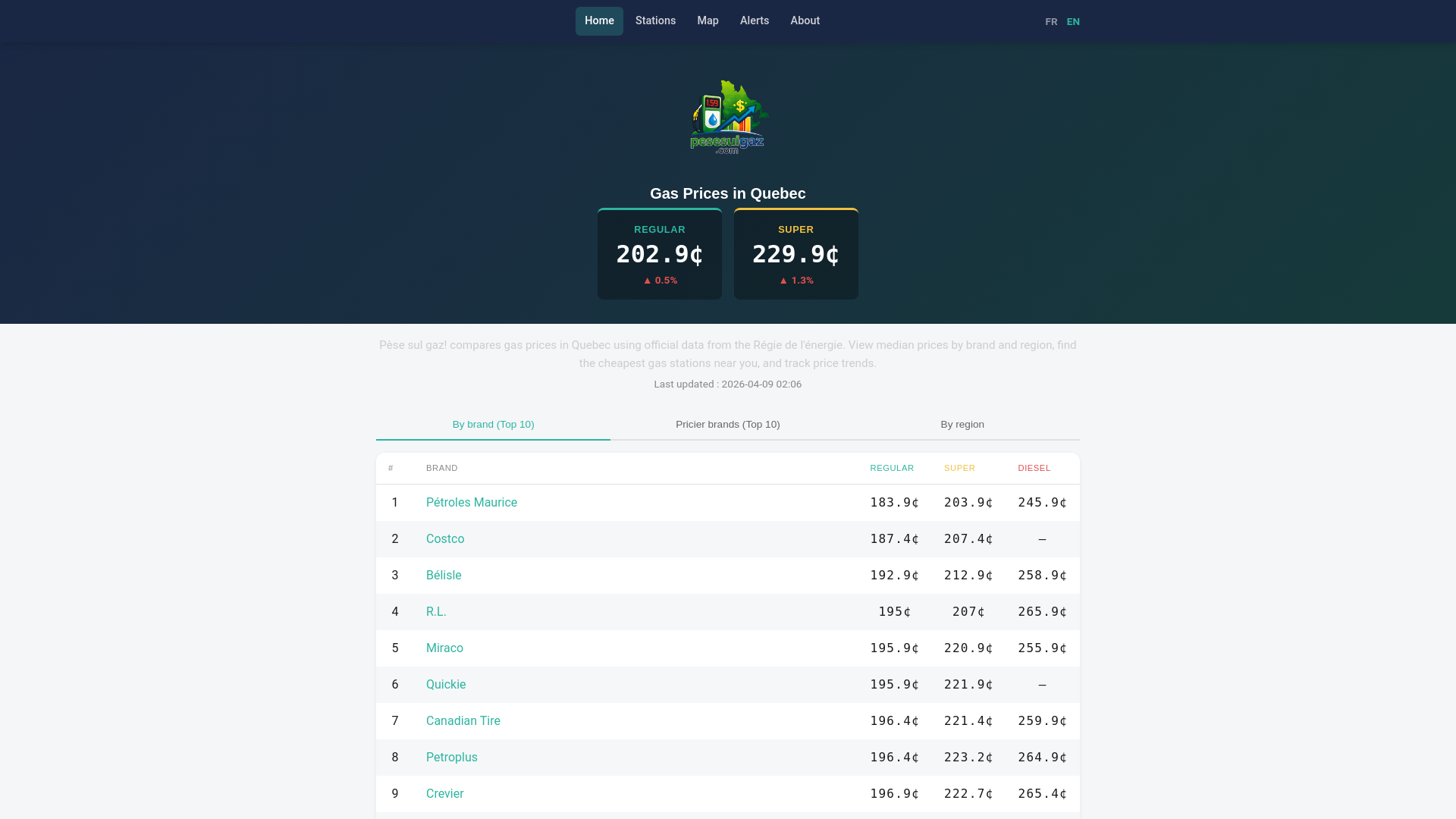Open the R.L. brand link
This screenshot has height=819, width=1456.
coord(436,612)
